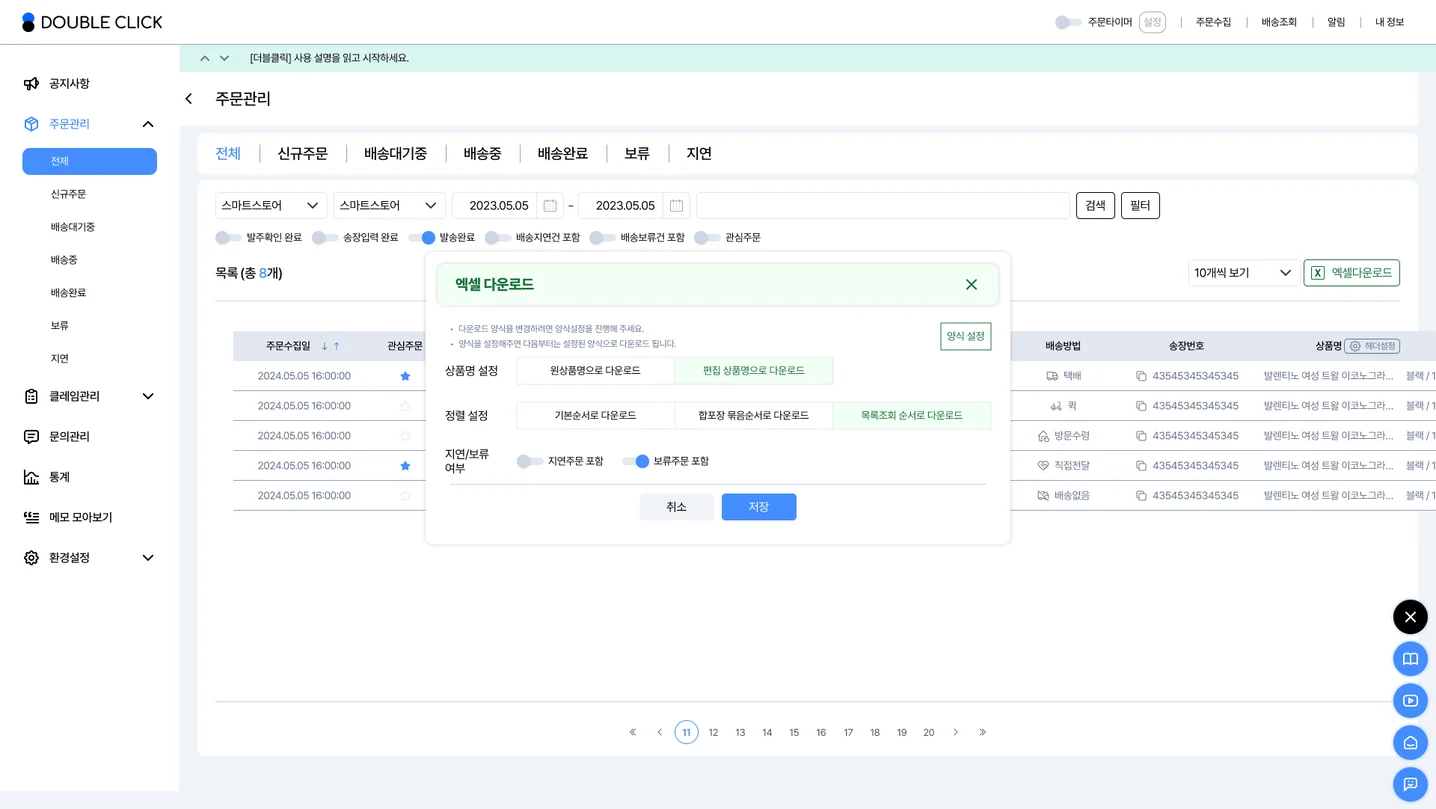Click the empty star in second row
This screenshot has width=1436, height=809.
(x=405, y=406)
